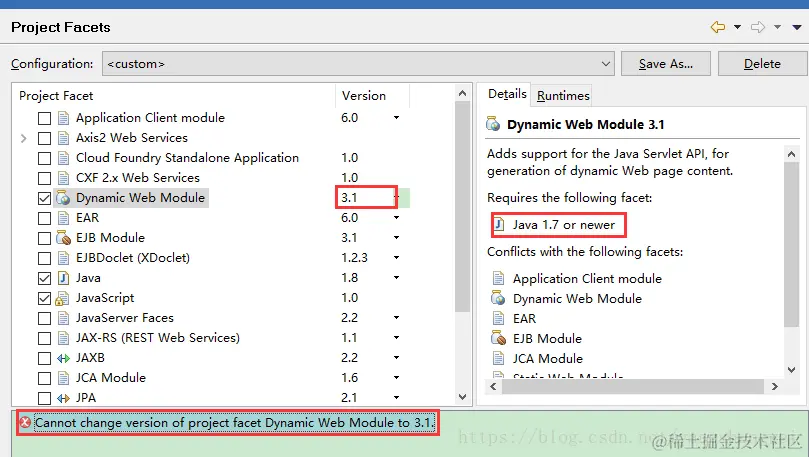Switch to the Runtimes tab
This screenshot has width=809, height=457.
[x=563, y=95]
